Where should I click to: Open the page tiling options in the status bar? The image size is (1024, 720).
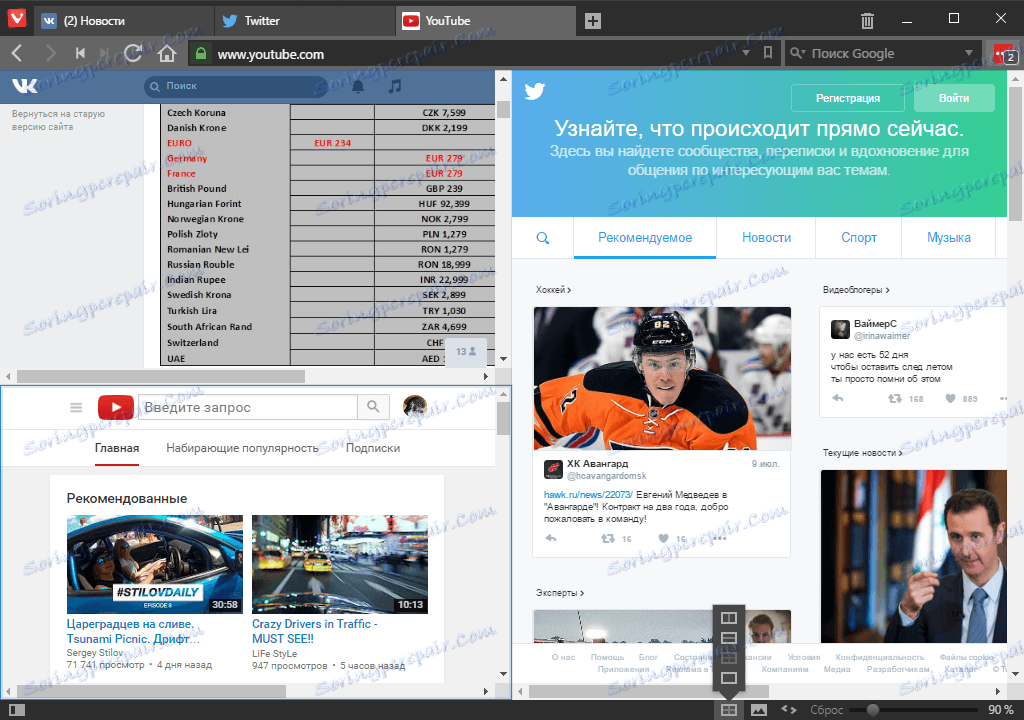click(729, 710)
